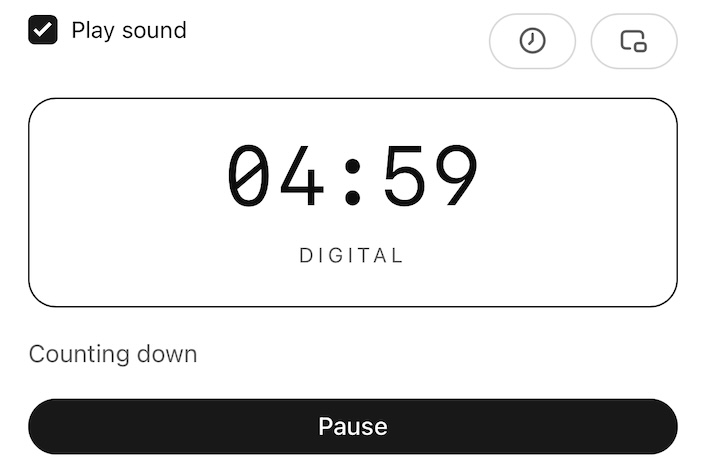Viewport: 706px width, 475px height.
Task: Pause the countdown timer
Action: click(x=352, y=427)
